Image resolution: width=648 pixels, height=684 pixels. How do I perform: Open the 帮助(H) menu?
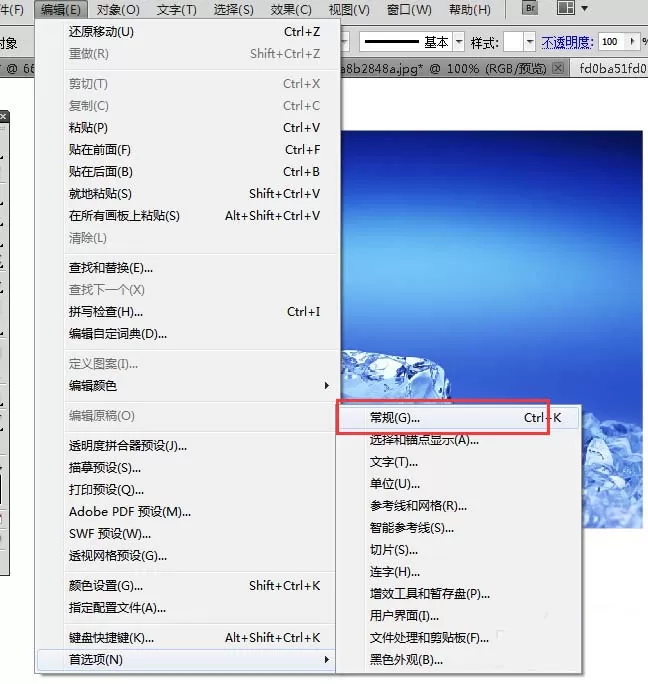tap(470, 9)
